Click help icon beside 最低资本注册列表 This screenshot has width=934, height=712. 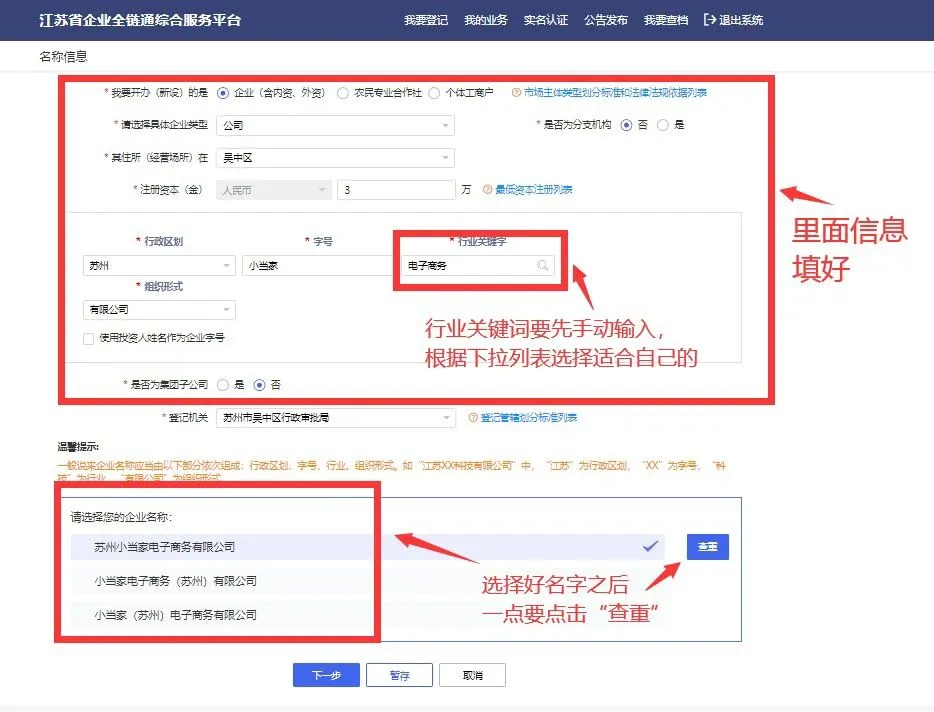[x=488, y=189]
